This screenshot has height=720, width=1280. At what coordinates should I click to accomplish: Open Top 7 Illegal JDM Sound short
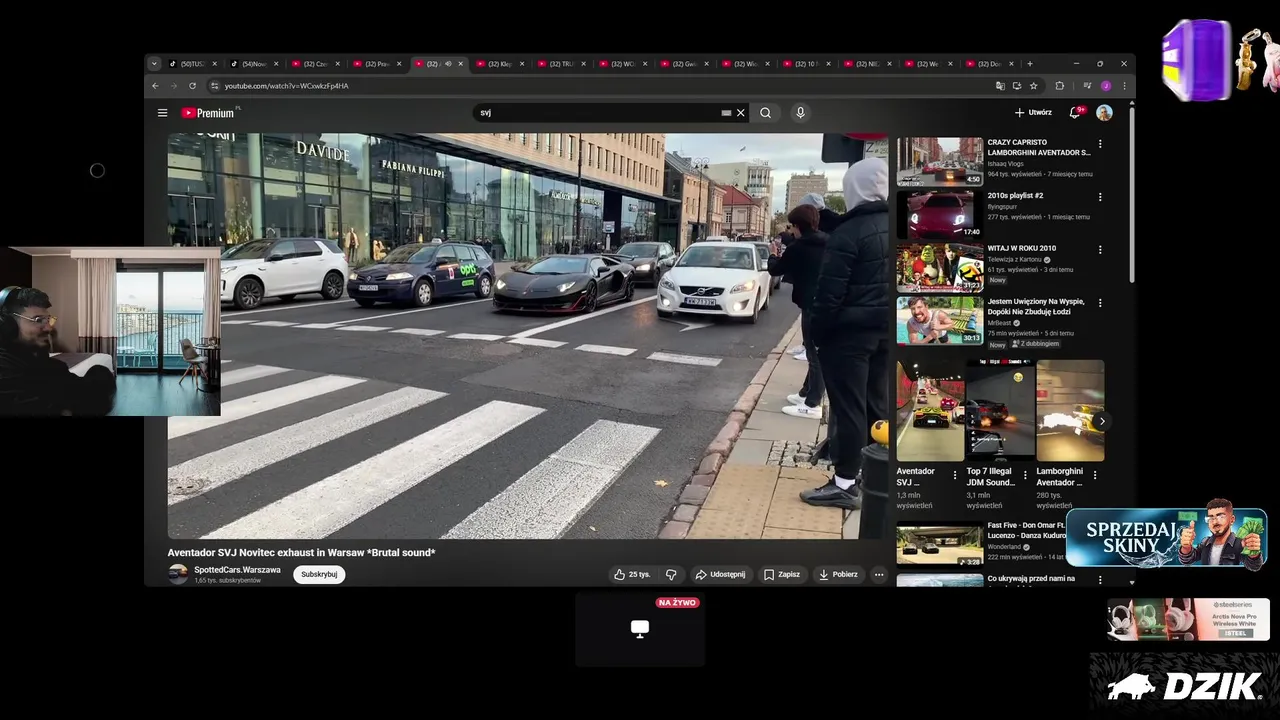pyautogui.click(x=1000, y=410)
